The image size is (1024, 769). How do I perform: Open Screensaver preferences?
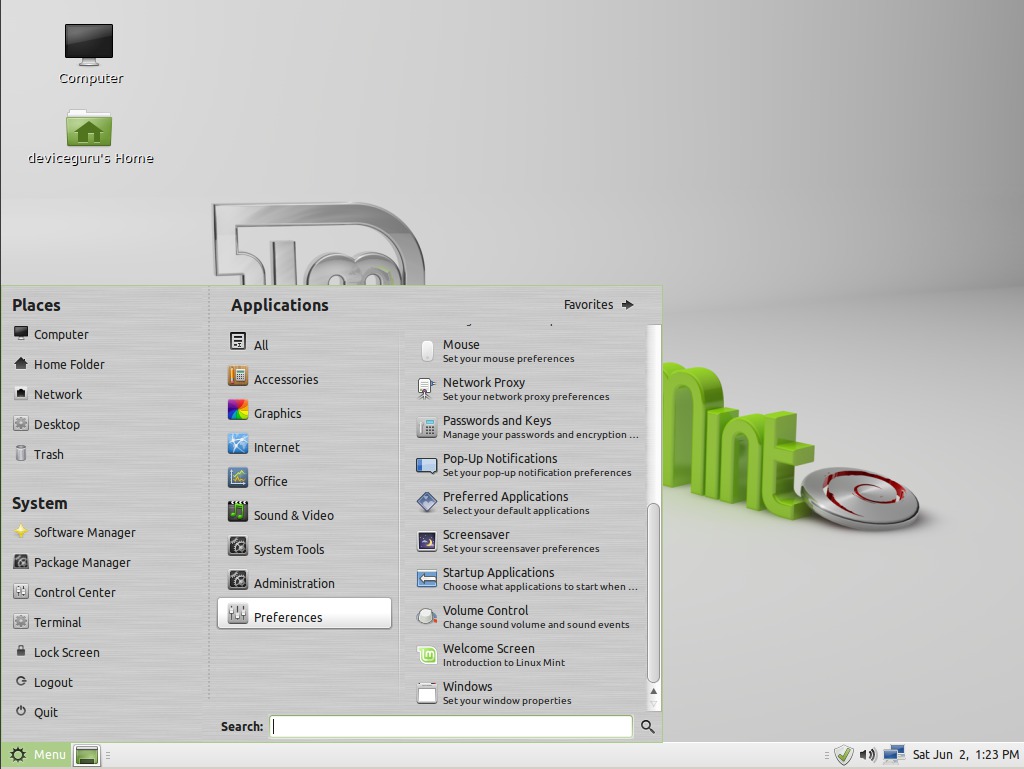click(525, 541)
